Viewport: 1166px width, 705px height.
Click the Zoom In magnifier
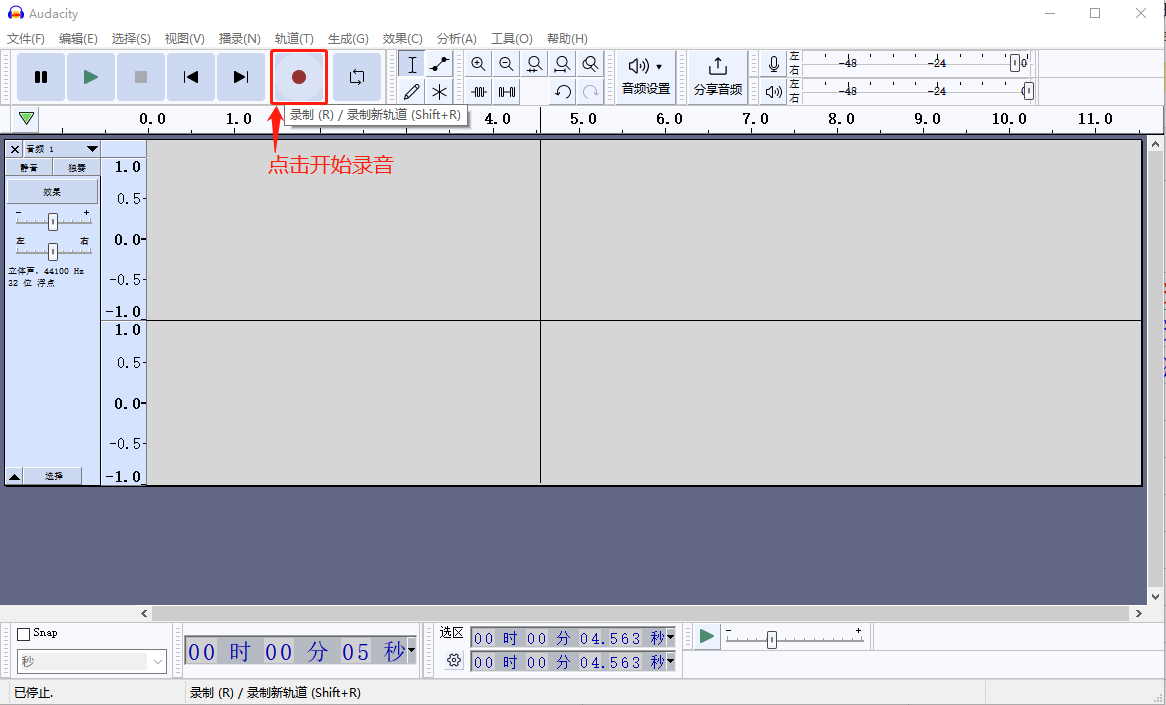[478, 65]
